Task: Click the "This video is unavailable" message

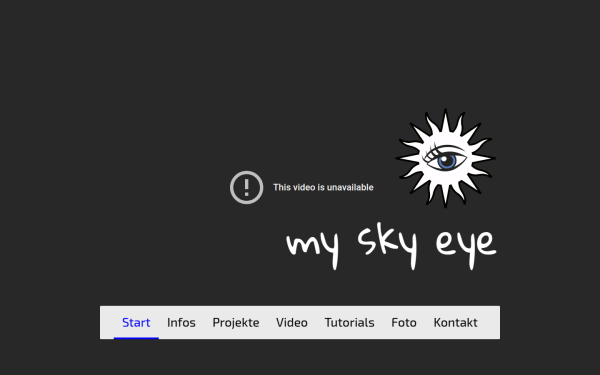Action: click(323, 187)
